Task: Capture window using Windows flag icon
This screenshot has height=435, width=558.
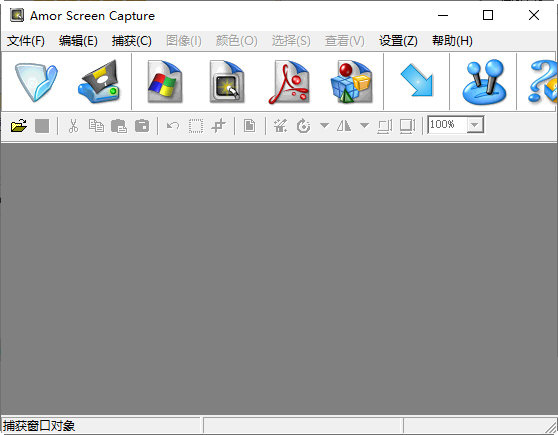Action: point(165,82)
